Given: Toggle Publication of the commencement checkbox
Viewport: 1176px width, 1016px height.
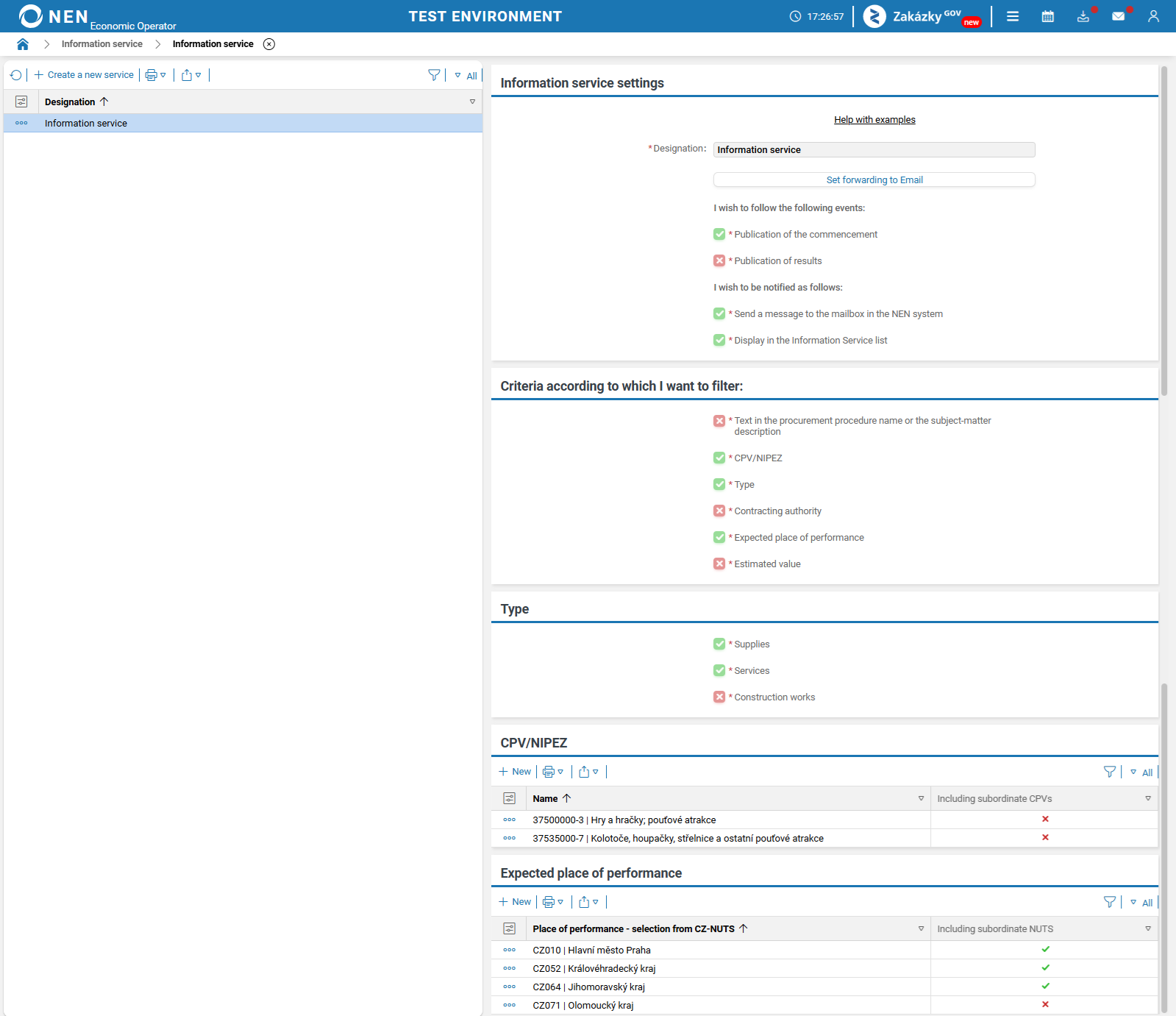Looking at the screenshot, I should (719, 234).
